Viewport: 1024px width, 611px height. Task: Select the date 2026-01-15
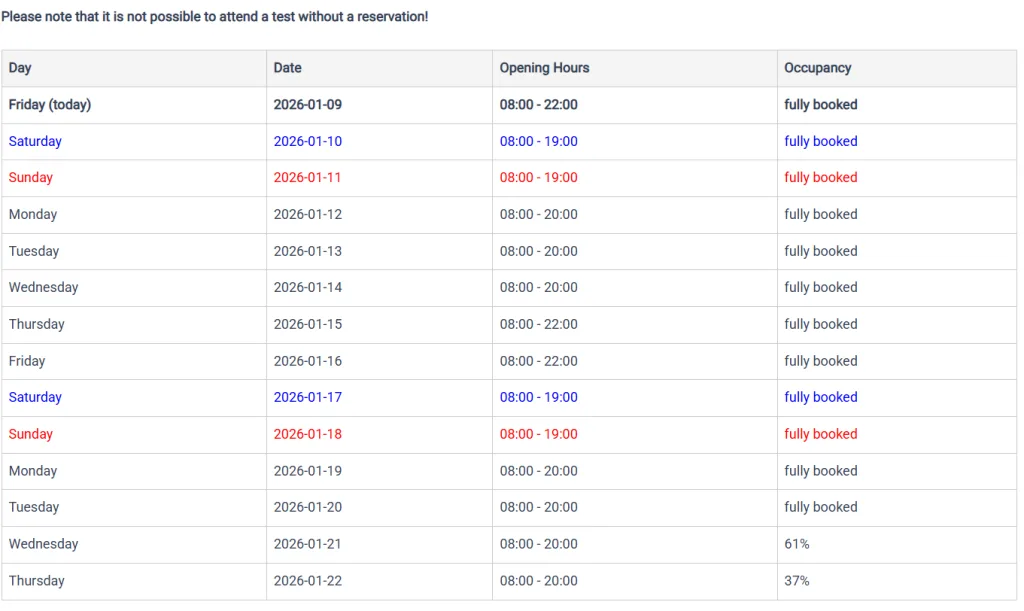point(307,324)
